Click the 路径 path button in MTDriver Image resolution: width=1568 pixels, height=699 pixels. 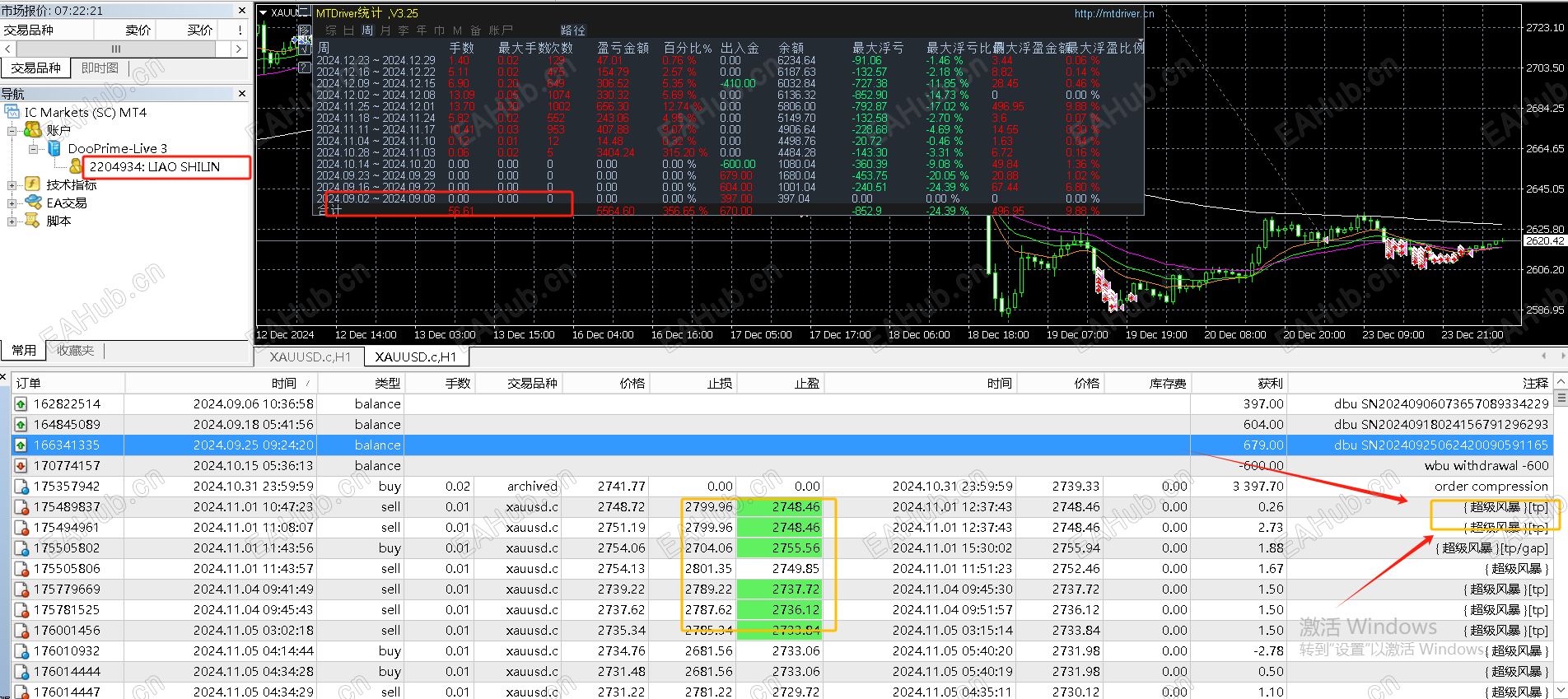pyautogui.click(x=573, y=30)
